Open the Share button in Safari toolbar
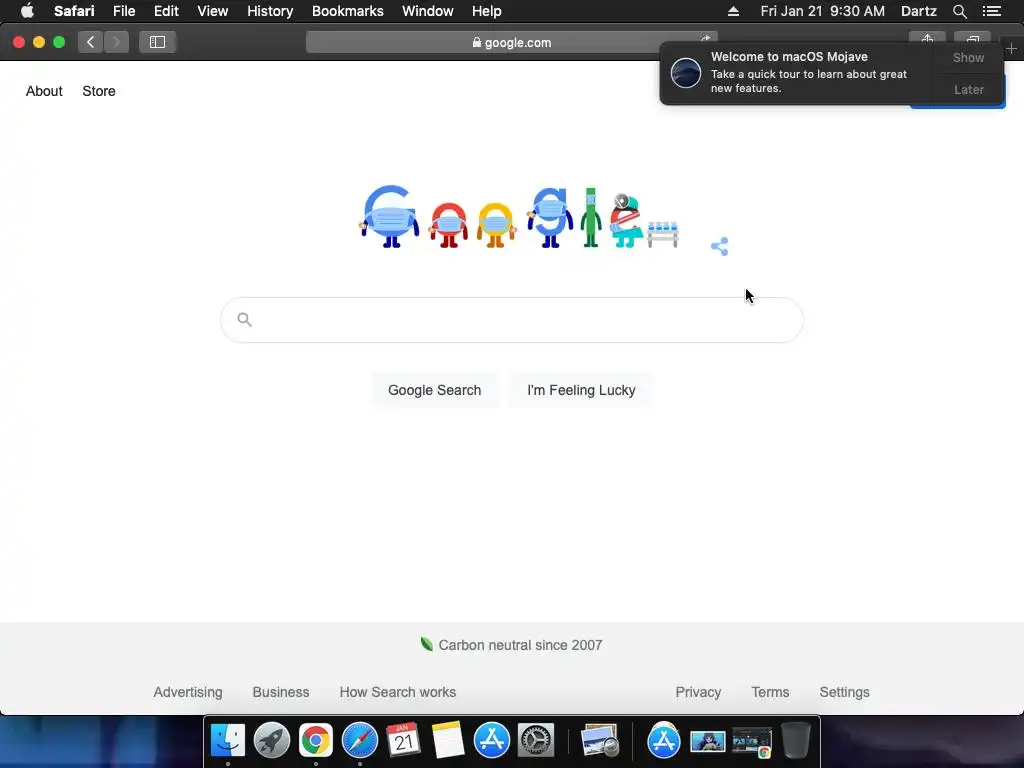This screenshot has width=1024, height=768. 927,39
